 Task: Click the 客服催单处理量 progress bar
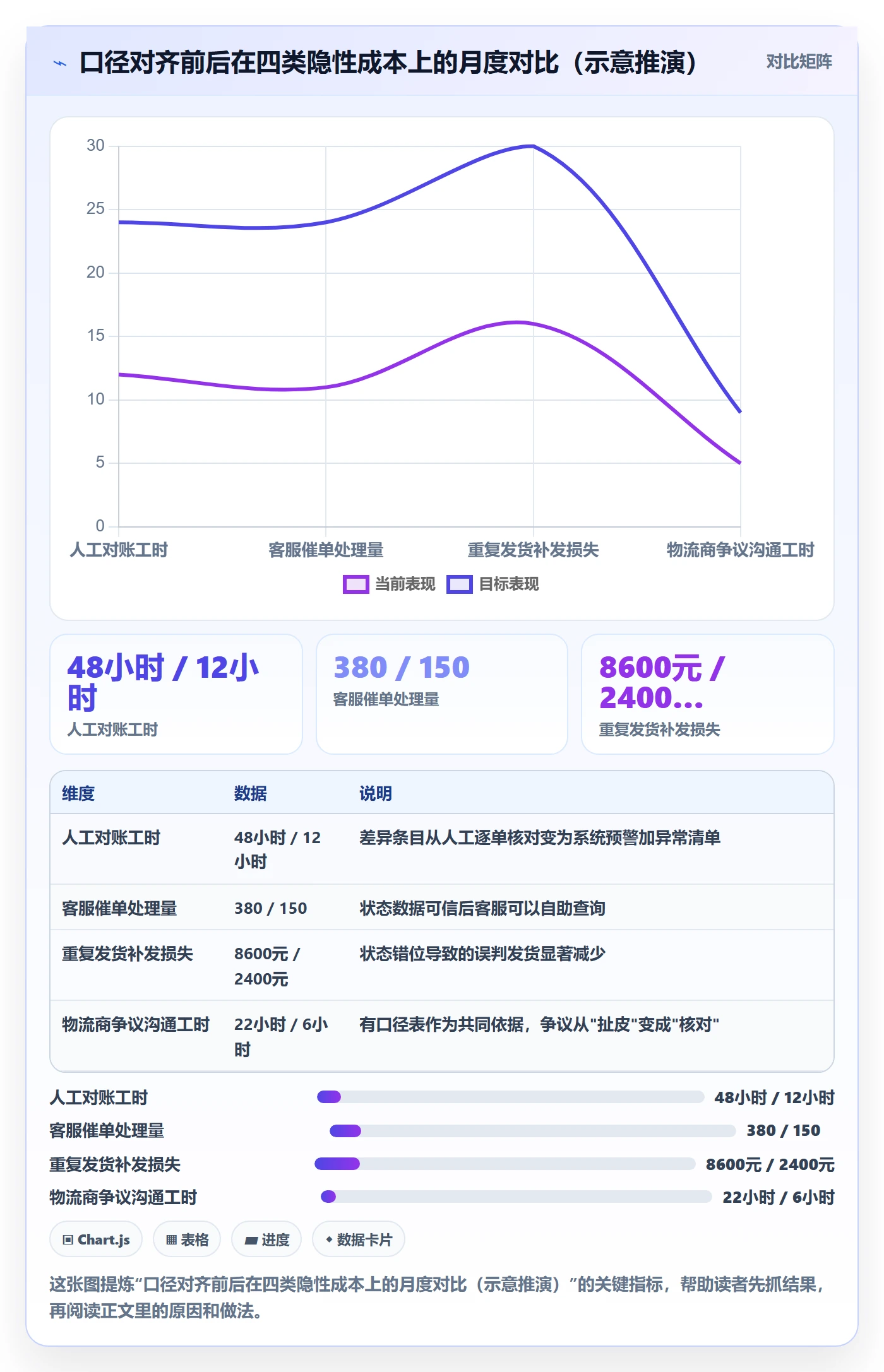(x=532, y=1131)
